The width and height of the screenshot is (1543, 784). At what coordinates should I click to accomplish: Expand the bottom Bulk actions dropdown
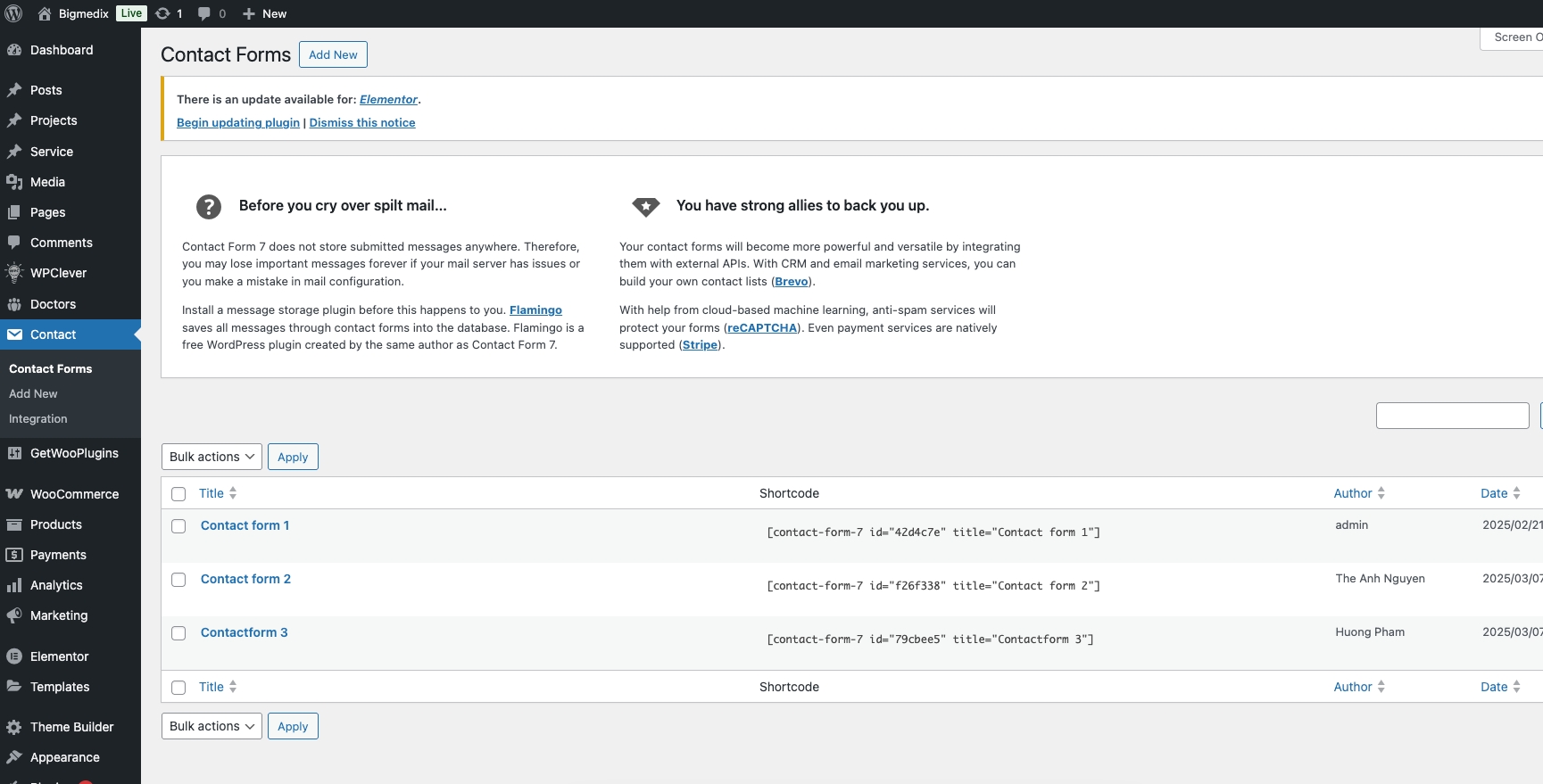tap(212, 726)
